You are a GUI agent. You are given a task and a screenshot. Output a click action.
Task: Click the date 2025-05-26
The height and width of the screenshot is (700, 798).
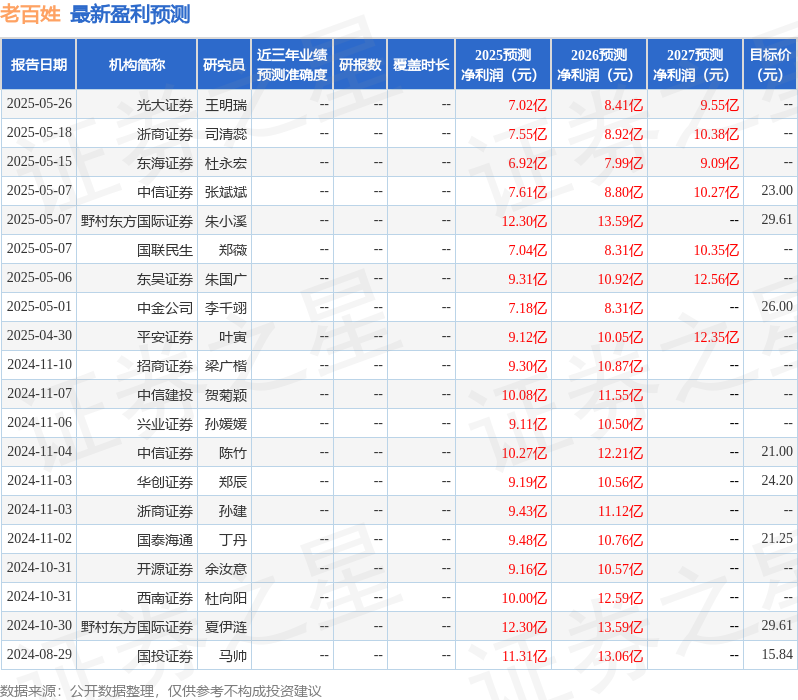point(39,104)
